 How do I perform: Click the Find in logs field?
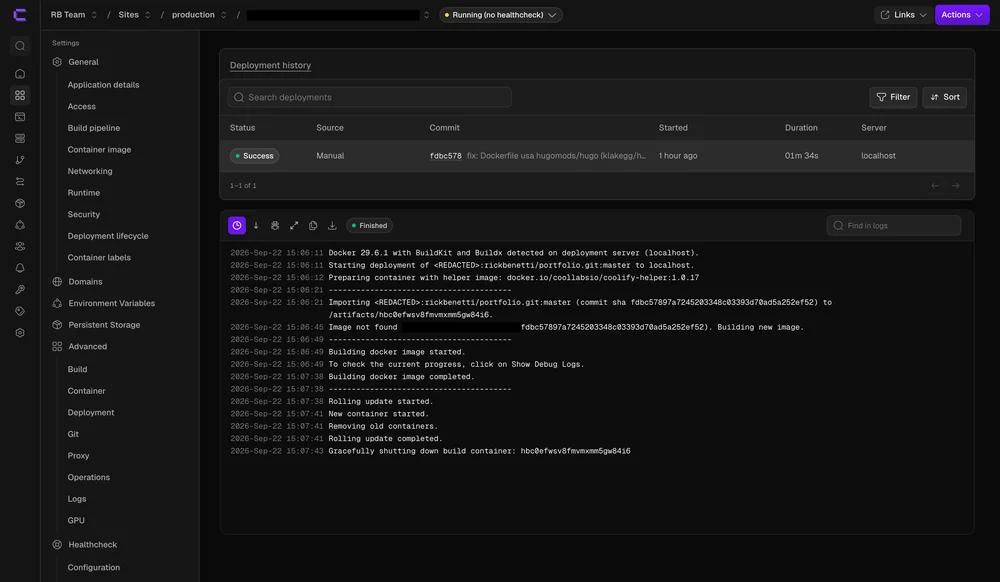coord(893,226)
